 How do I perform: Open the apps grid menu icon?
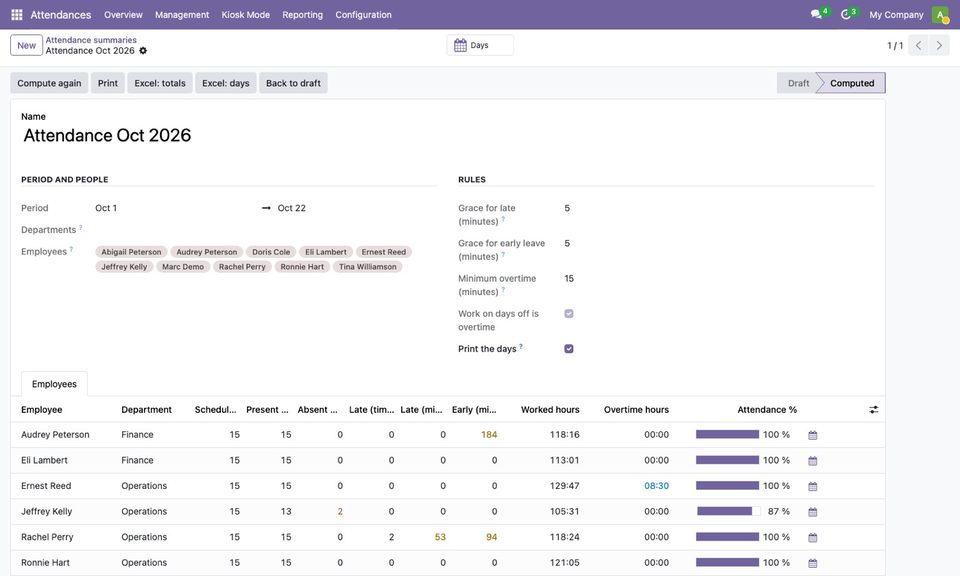pos(17,15)
